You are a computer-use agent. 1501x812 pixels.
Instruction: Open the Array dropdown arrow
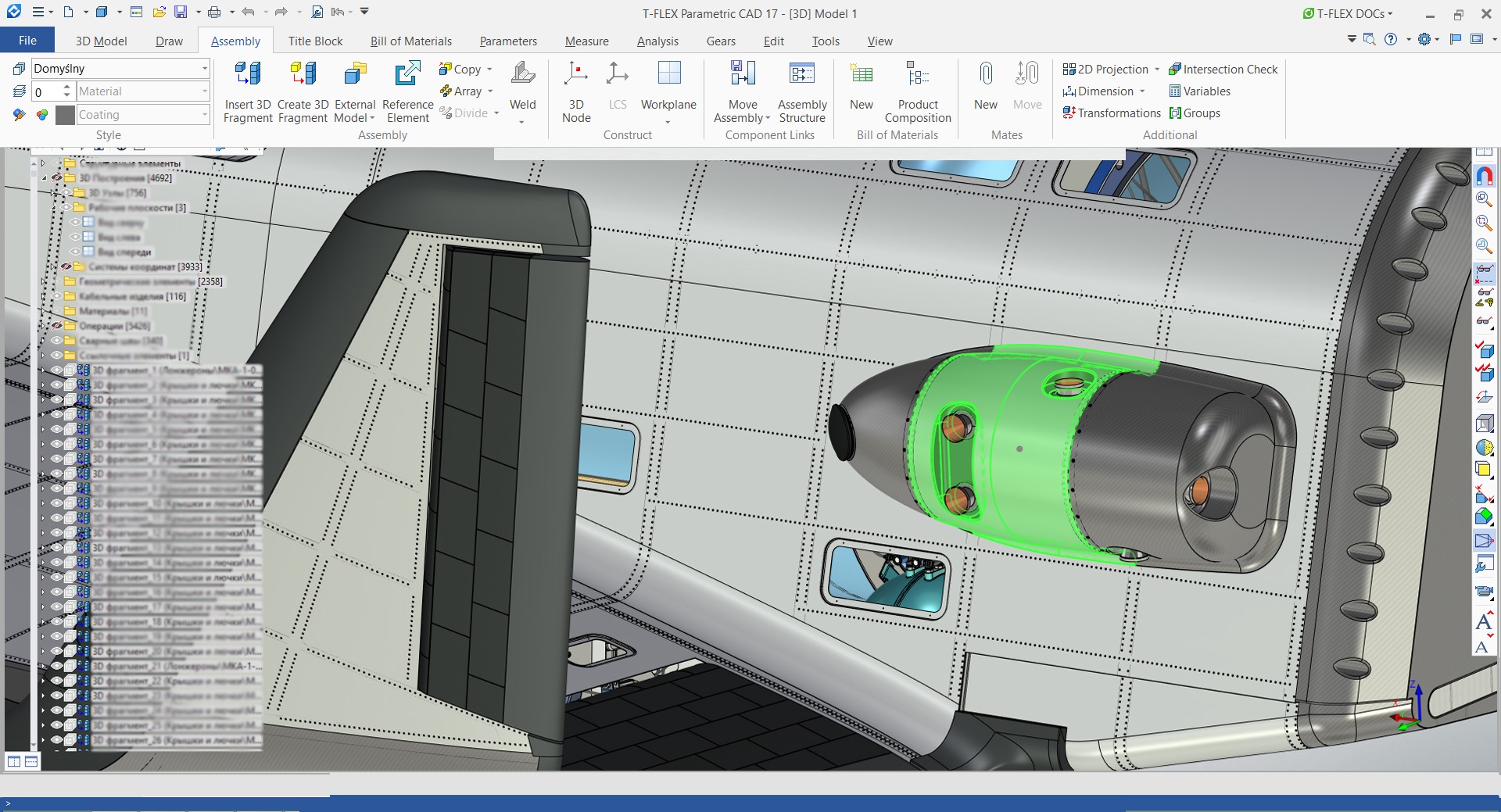(x=491, y=91)
